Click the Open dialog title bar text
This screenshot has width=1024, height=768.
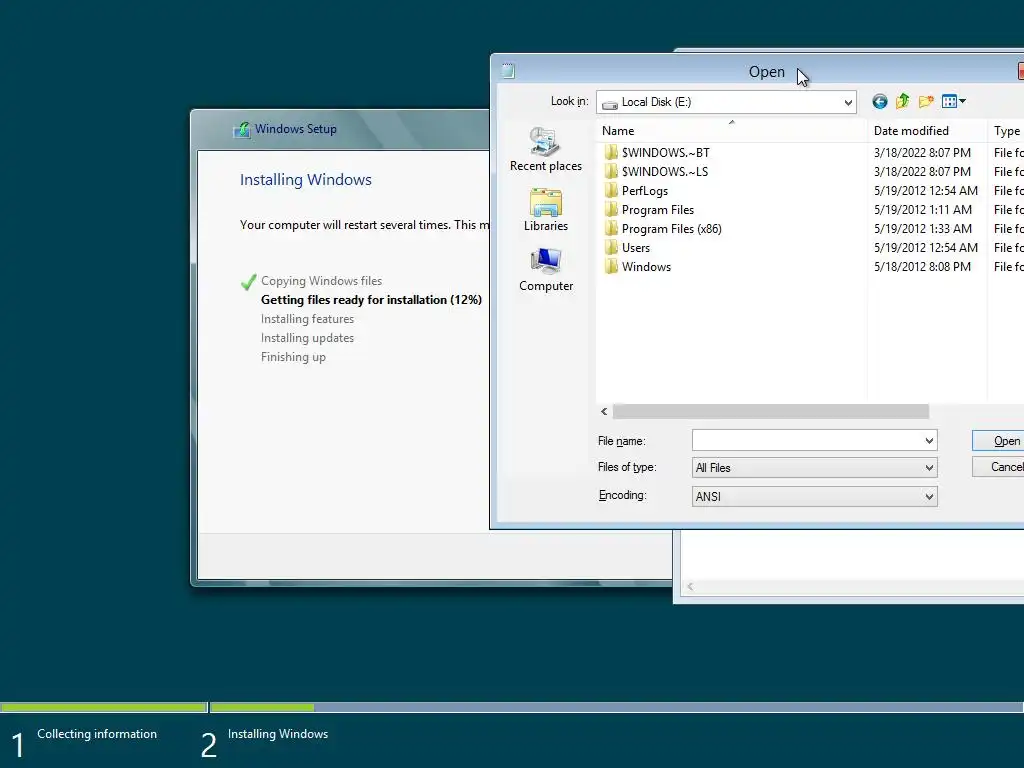[767, 72]
